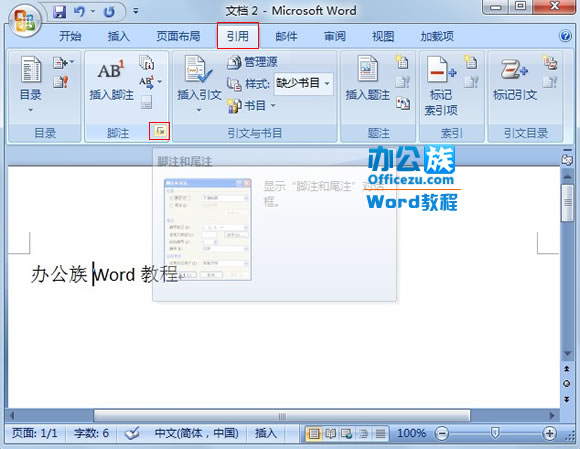Click the next footnote icon
This screenshot has width=580, height=449.
[146, 82]
